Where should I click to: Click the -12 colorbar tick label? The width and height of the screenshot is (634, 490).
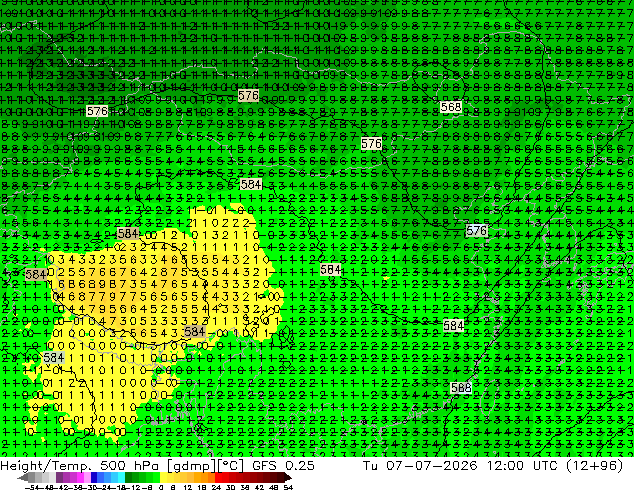tap(133, 488)
